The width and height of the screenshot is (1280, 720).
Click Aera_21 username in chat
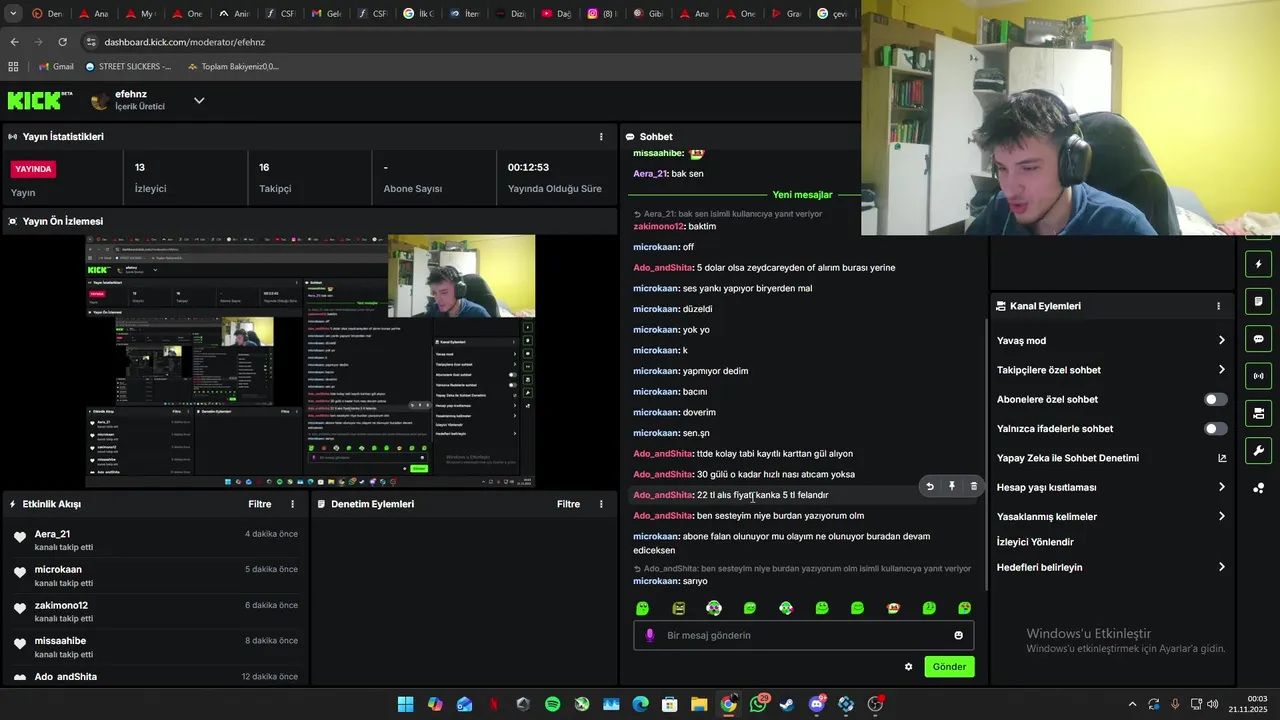(x=650, y=174)
